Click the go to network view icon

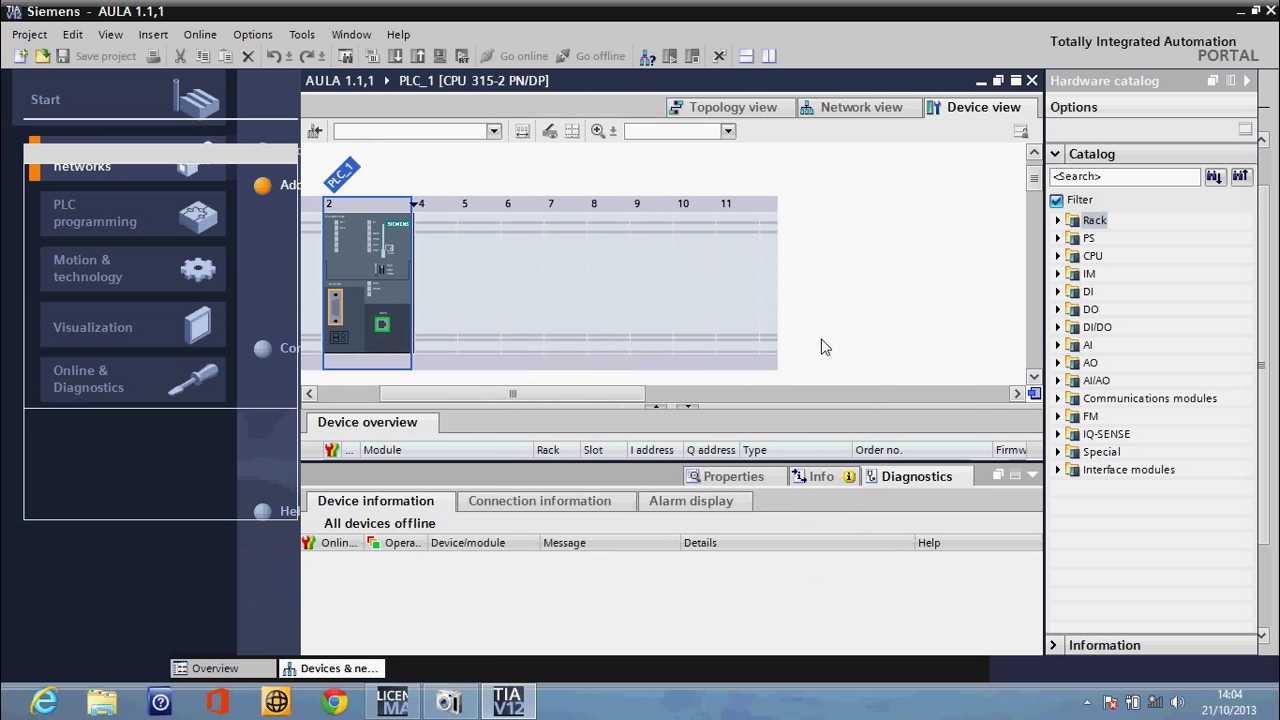315,131
